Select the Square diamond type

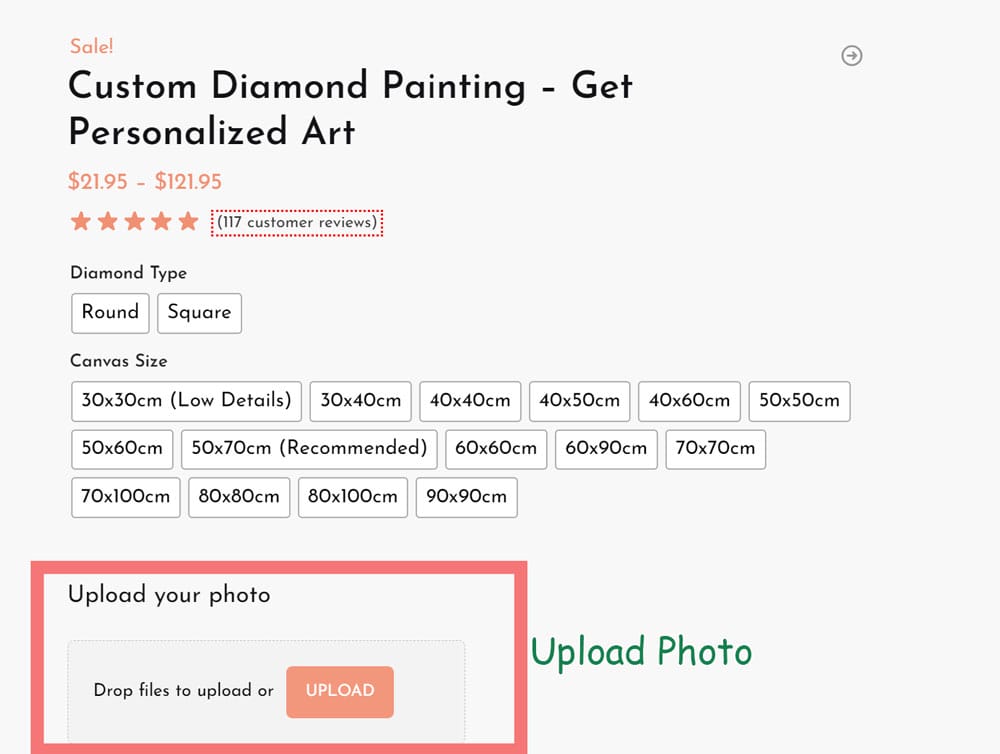click(199, 313)
